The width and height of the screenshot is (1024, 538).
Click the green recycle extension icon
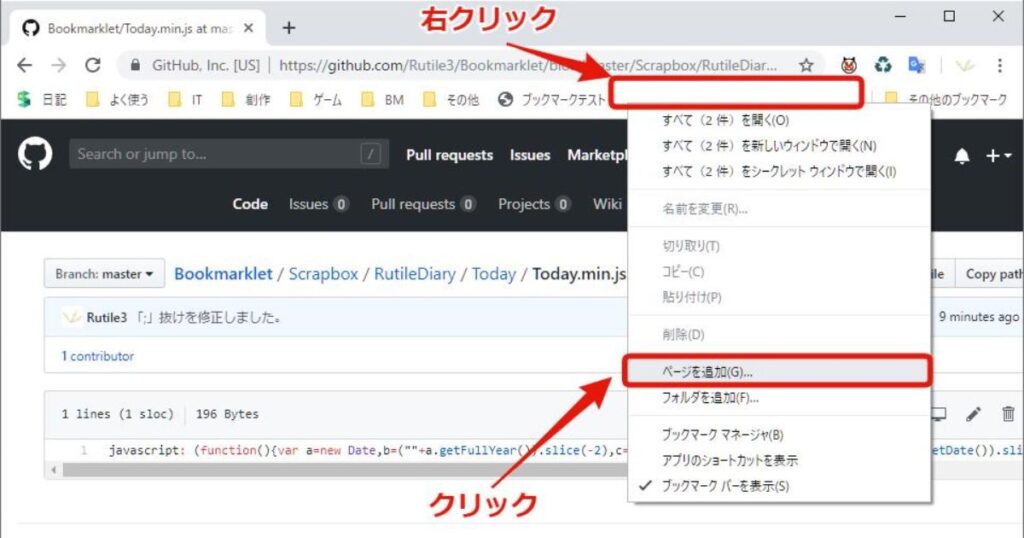tap(883, 65)
